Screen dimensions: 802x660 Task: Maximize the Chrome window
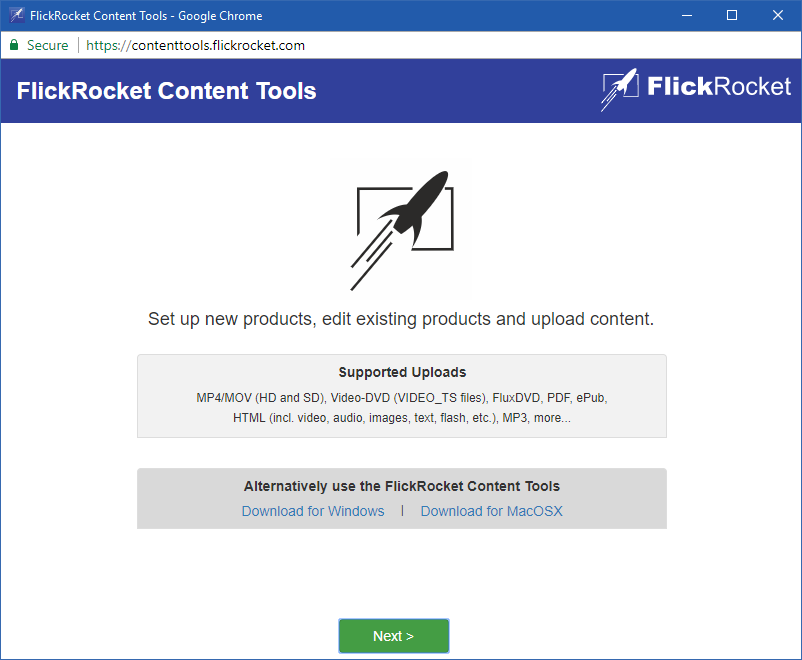pos(732,15)
